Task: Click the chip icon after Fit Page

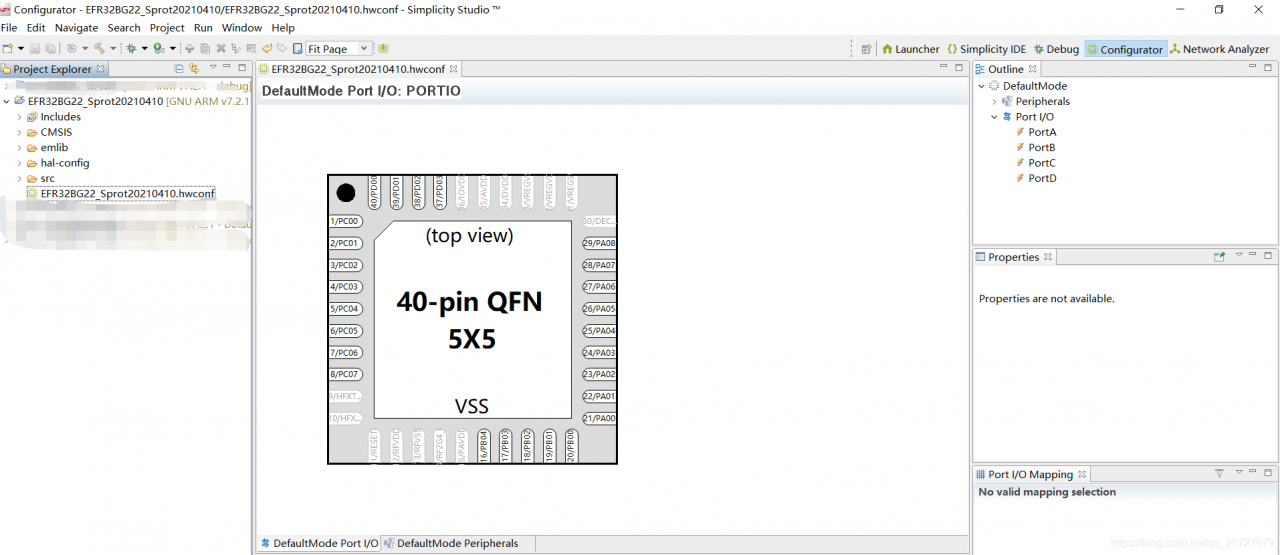Action: pos(383,48)
